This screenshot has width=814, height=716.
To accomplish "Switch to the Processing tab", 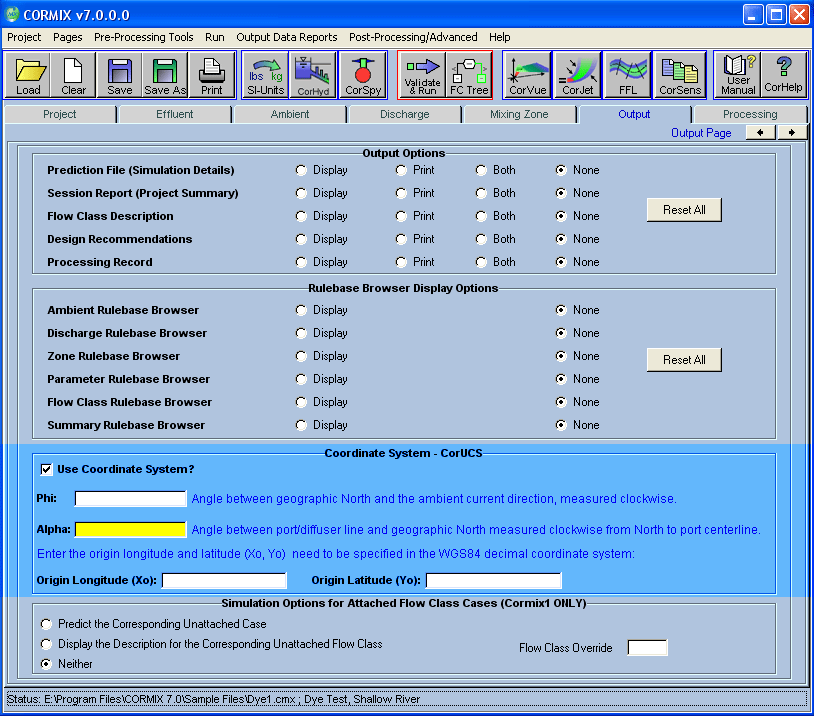I will 750,114.
